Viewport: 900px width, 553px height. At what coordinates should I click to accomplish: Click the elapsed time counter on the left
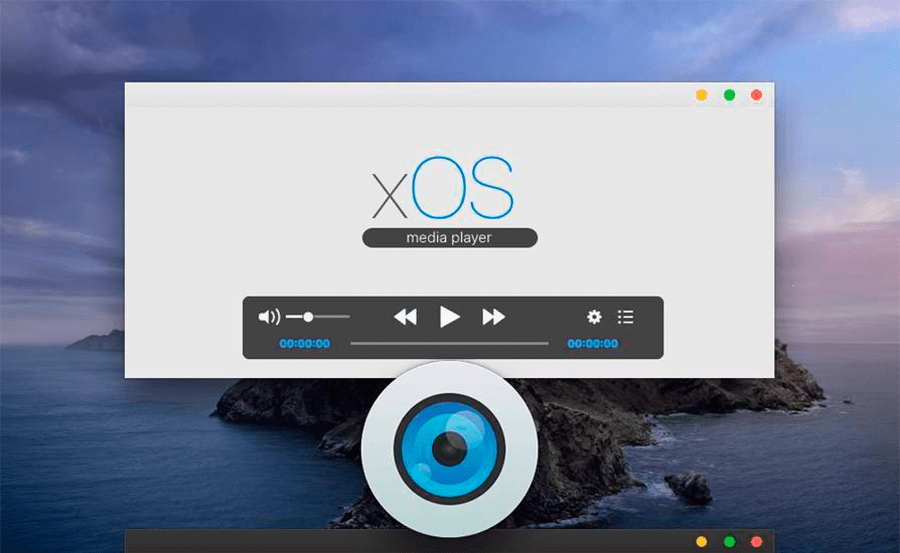point(305,344)
